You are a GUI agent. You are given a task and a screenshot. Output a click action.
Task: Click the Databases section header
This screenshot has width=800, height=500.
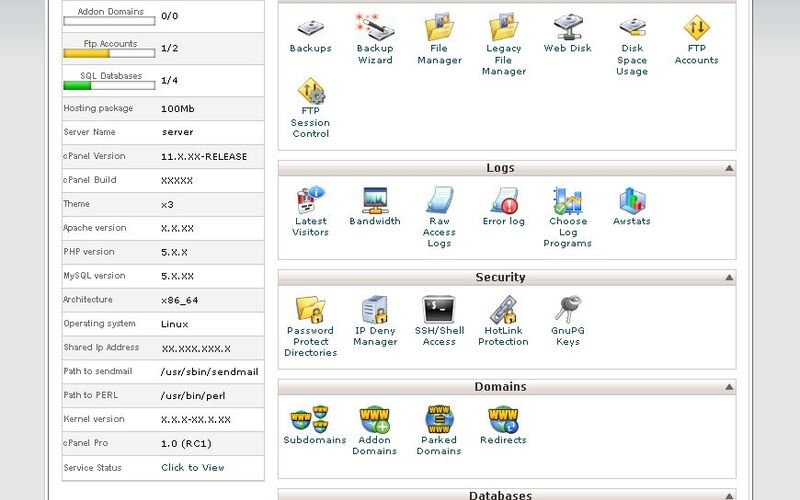[x=507, y=494]
